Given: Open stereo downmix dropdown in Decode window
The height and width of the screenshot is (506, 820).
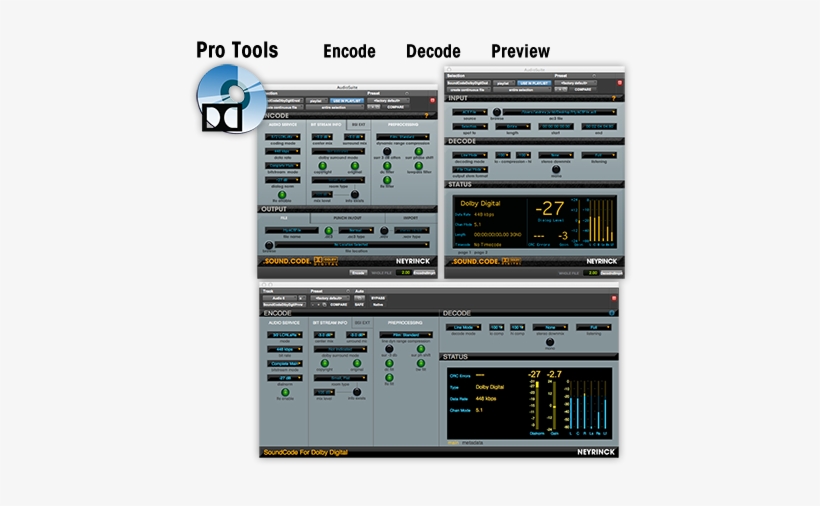Looking at the screenshot, I should [x=556, y=155].
